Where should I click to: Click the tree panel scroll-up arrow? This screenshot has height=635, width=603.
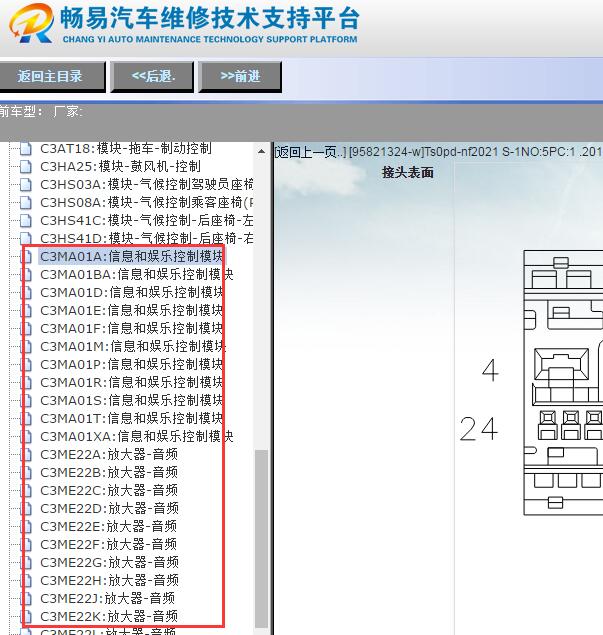pyautogui.click(x=262, y=151)
